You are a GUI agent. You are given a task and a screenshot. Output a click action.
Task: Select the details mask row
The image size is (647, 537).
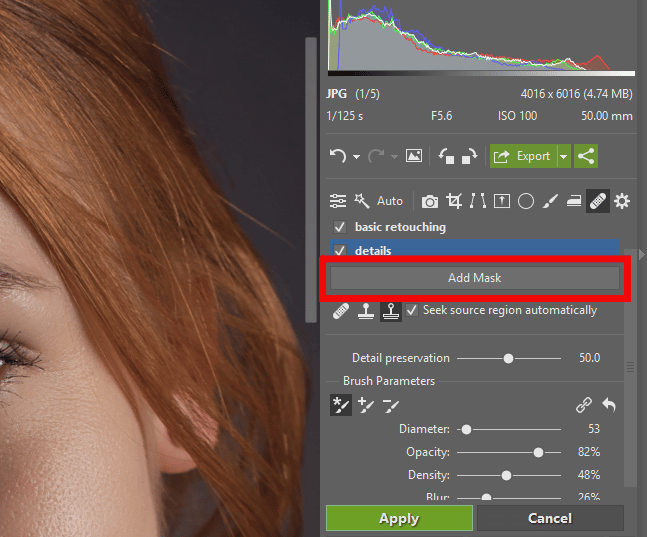[x=475, y=248]
